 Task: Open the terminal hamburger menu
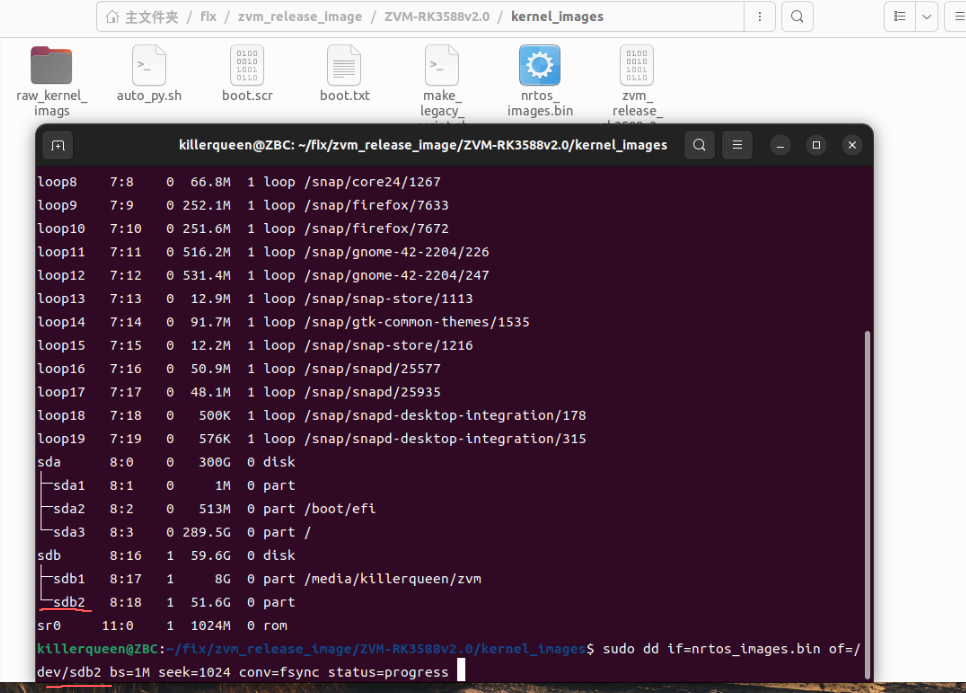pos(737,145)
